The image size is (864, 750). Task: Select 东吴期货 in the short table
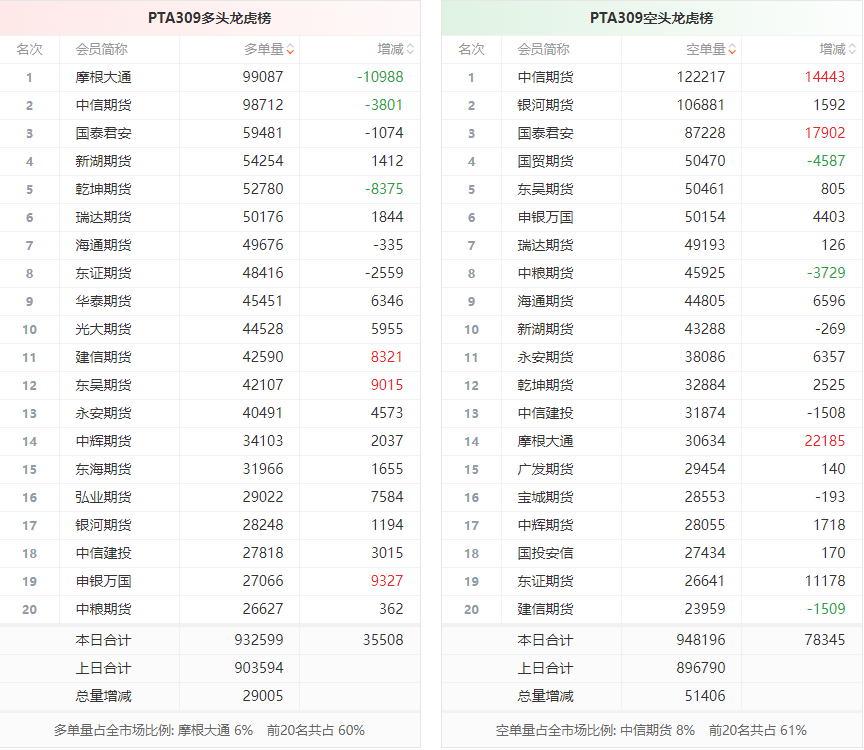546,189
